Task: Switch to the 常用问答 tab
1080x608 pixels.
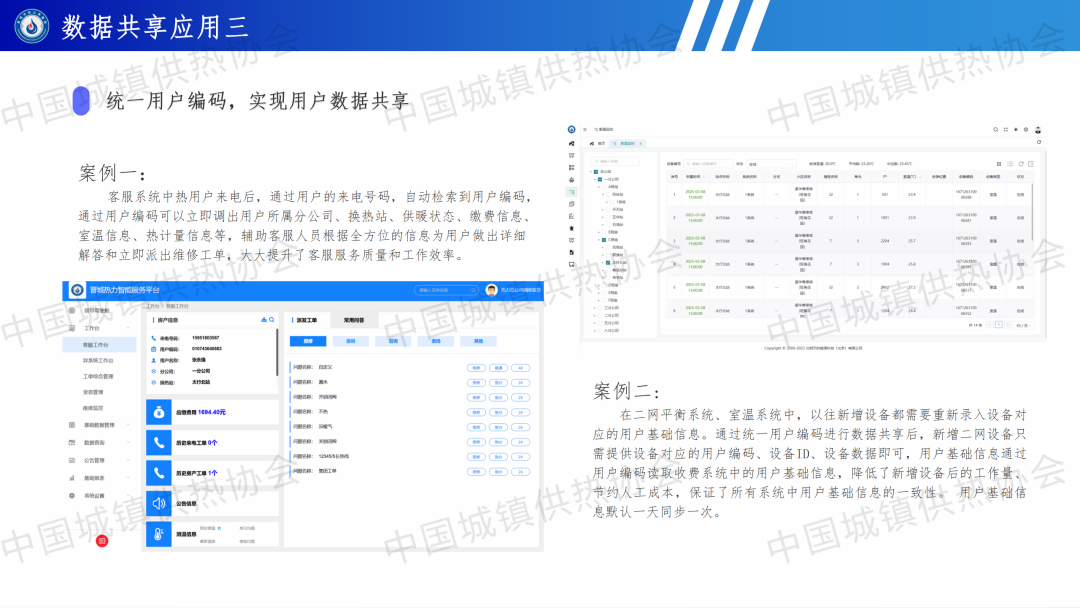Action: click(354, 320)
